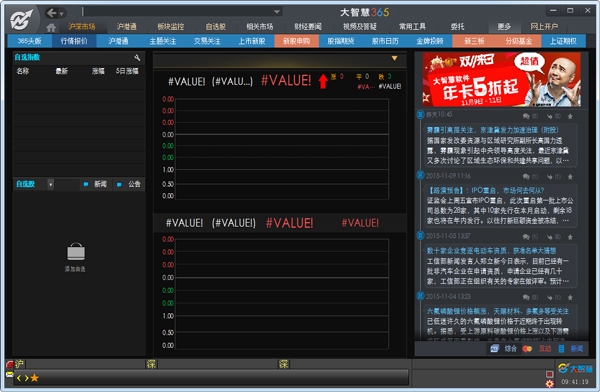Go back using the left arrow button
The image size is (600, 392).
(x=52, y=13)
